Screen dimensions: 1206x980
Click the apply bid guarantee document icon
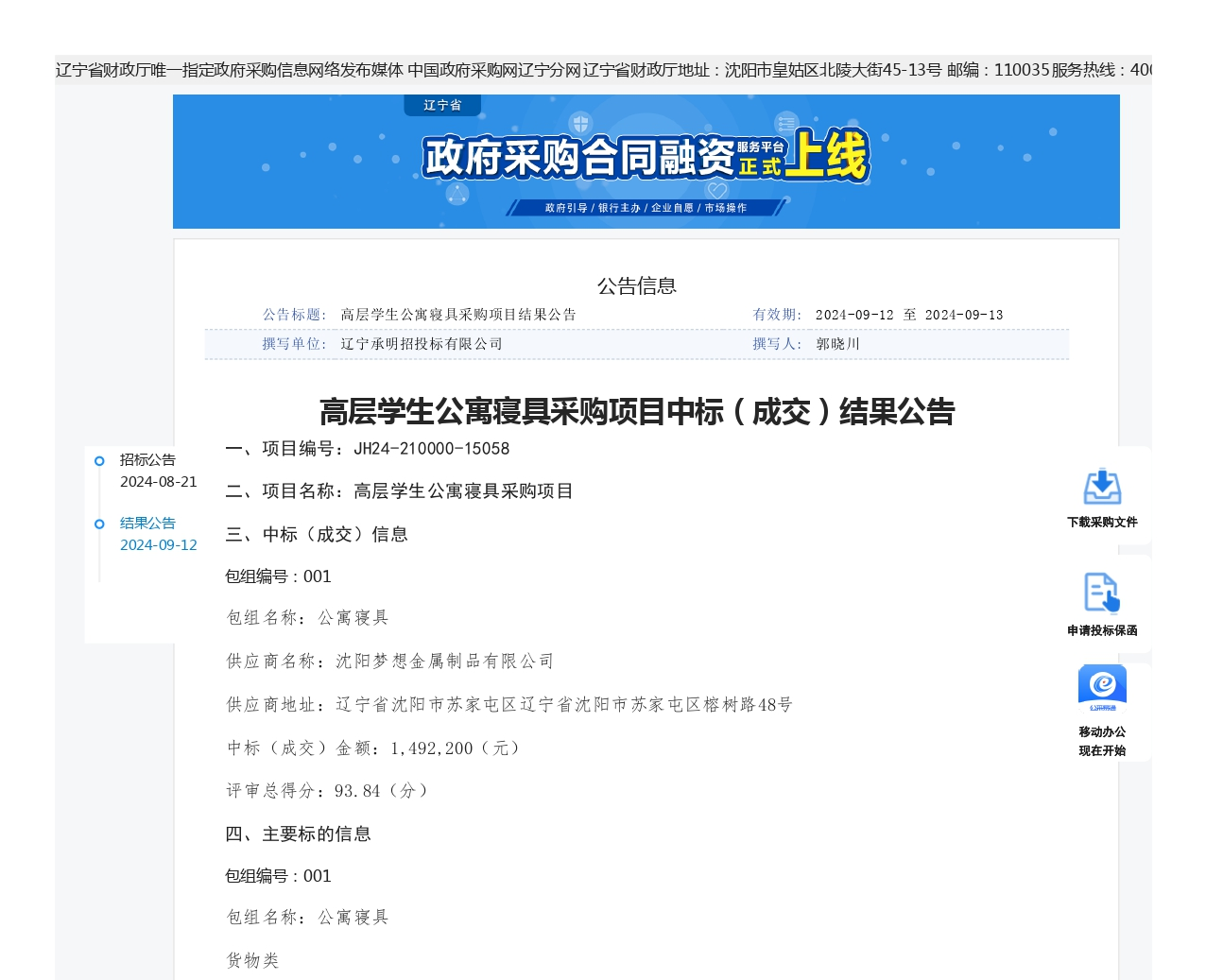pyautogui.click(x=1102, y=593)
